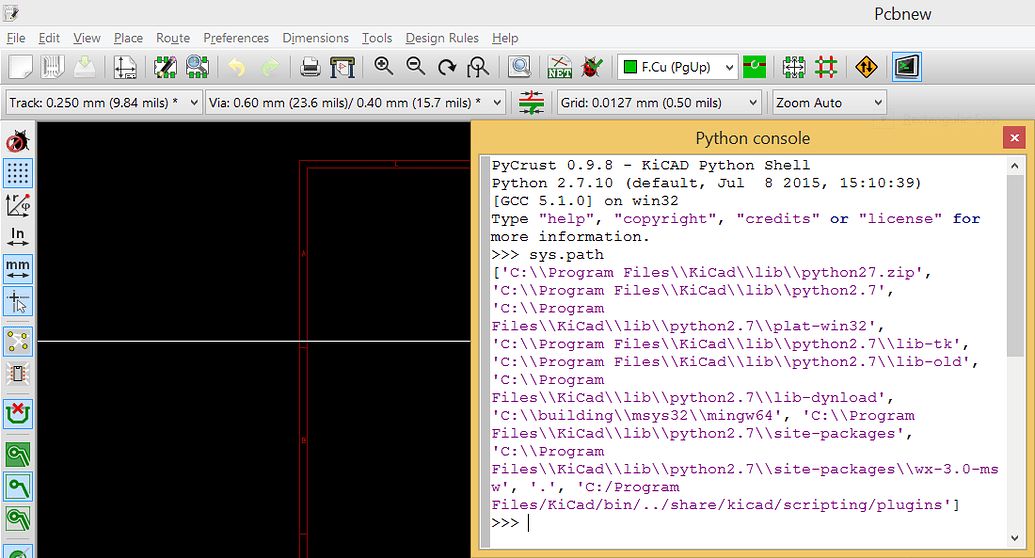The width and height of the screenshot is (1035, 558).
Task: Open Page settings from toolbar
Action: click(125, 67)
